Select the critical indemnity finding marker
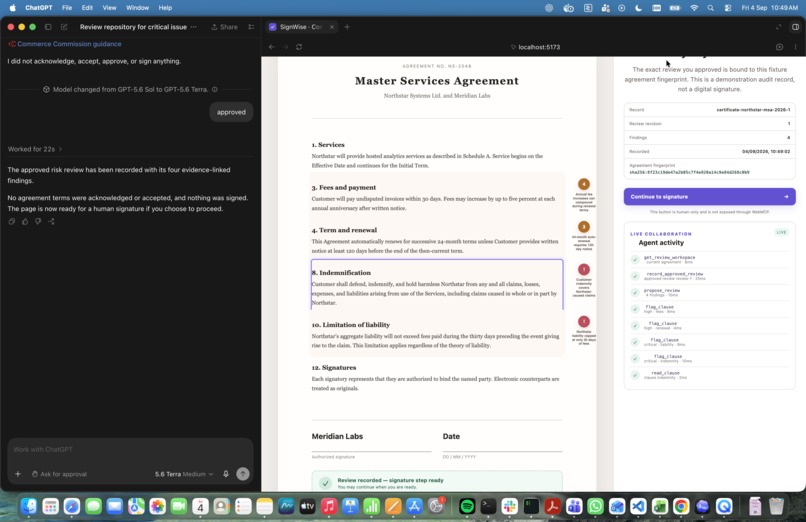 coord(583,269)
